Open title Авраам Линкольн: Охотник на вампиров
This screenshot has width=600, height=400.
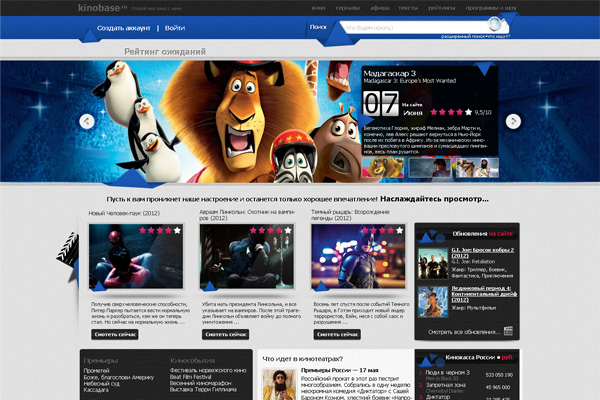(247, 215)
